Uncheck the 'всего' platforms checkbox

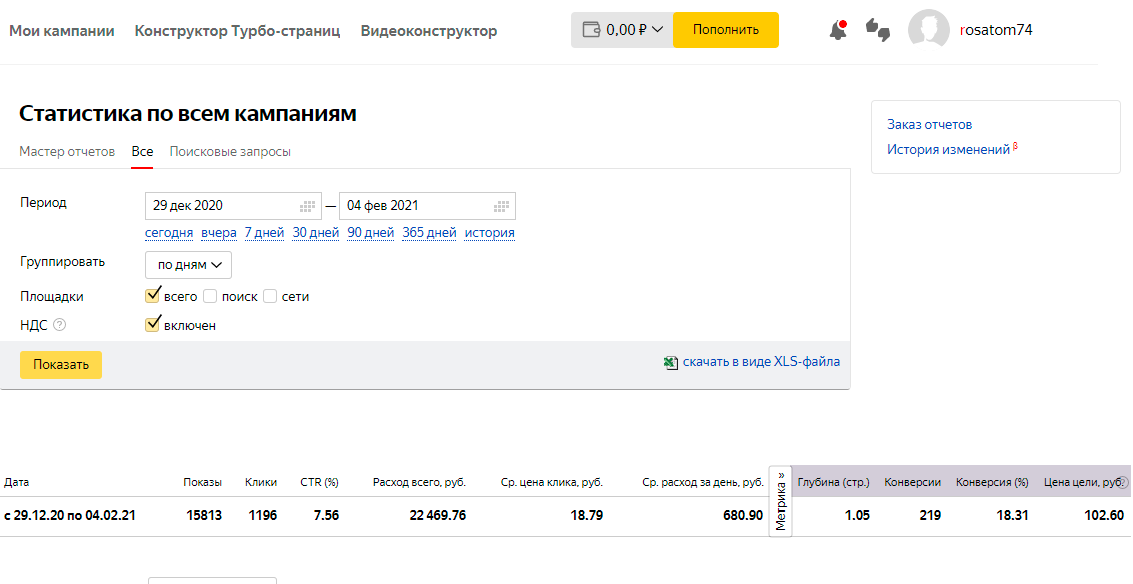click(153, 296)
